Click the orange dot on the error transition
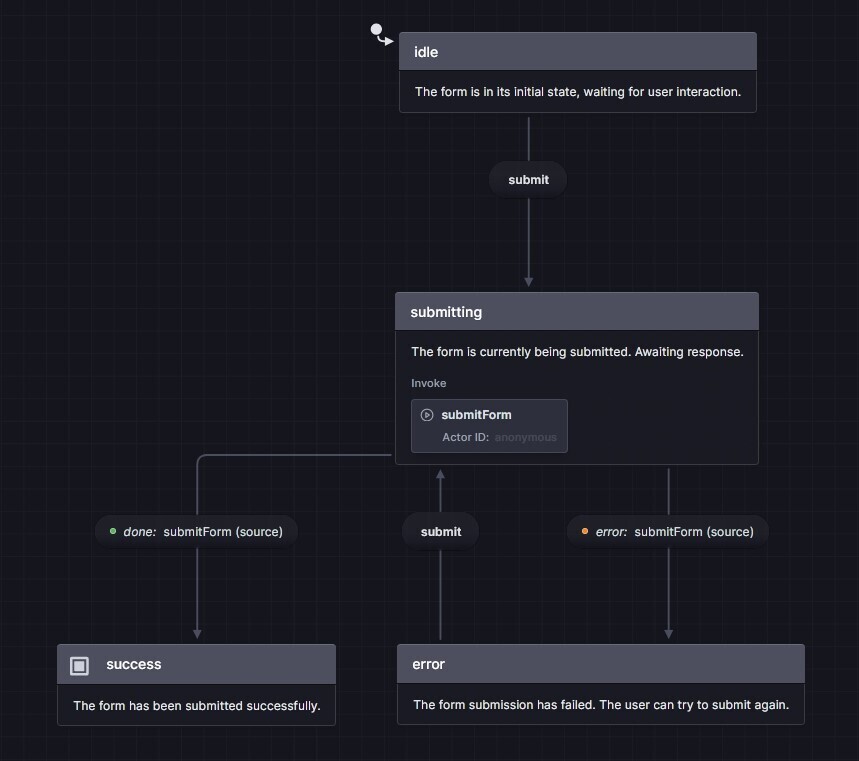Image resolution: width=859 pixels, height=761 pixels. point(585,531)
